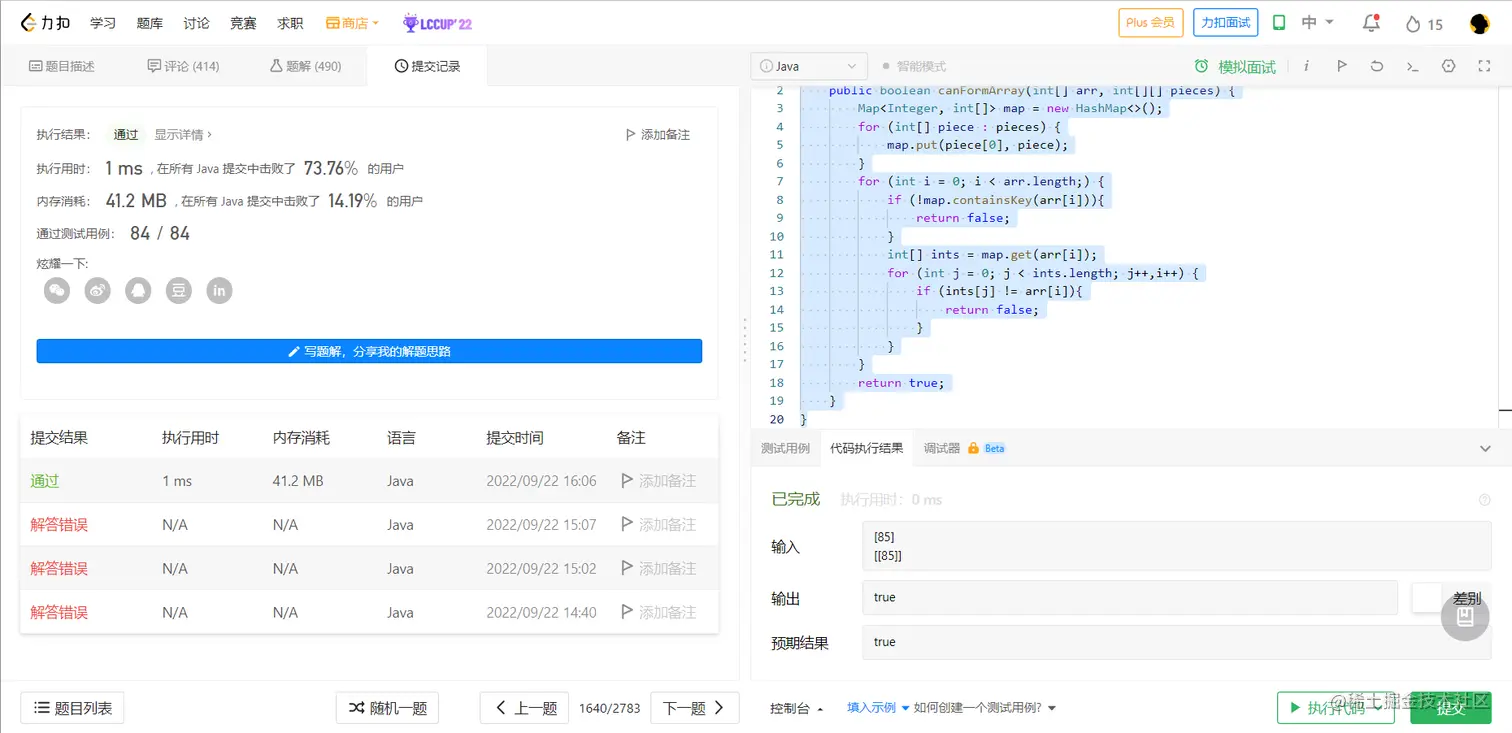Check the notification bell
1512x733 pixels.
(x=1371, y=23)
